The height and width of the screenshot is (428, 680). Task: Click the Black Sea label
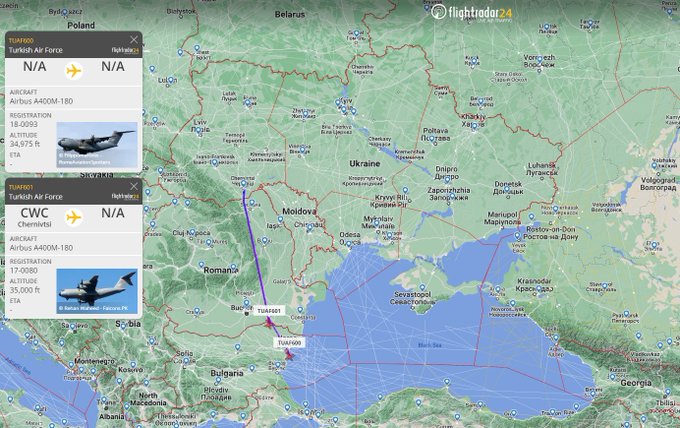click(x=429, y=345)
